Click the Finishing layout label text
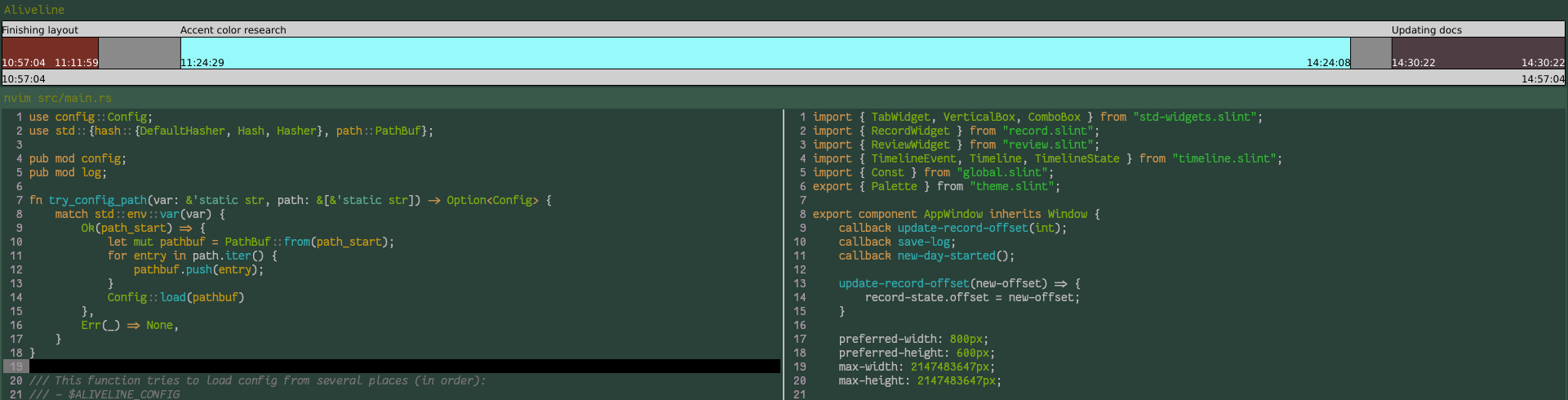 pyautogui.click(x=40, y=30)
